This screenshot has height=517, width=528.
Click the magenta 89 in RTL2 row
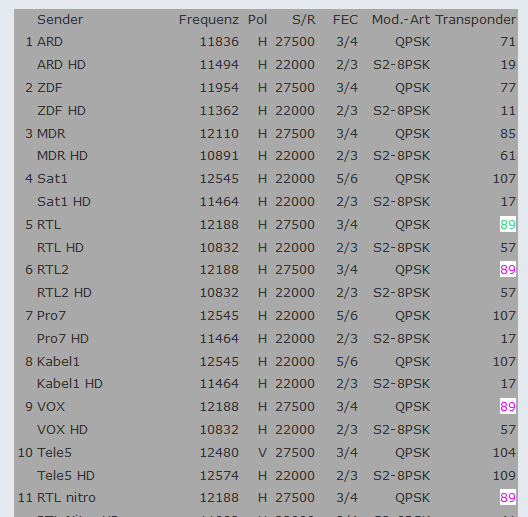point(508,269)
